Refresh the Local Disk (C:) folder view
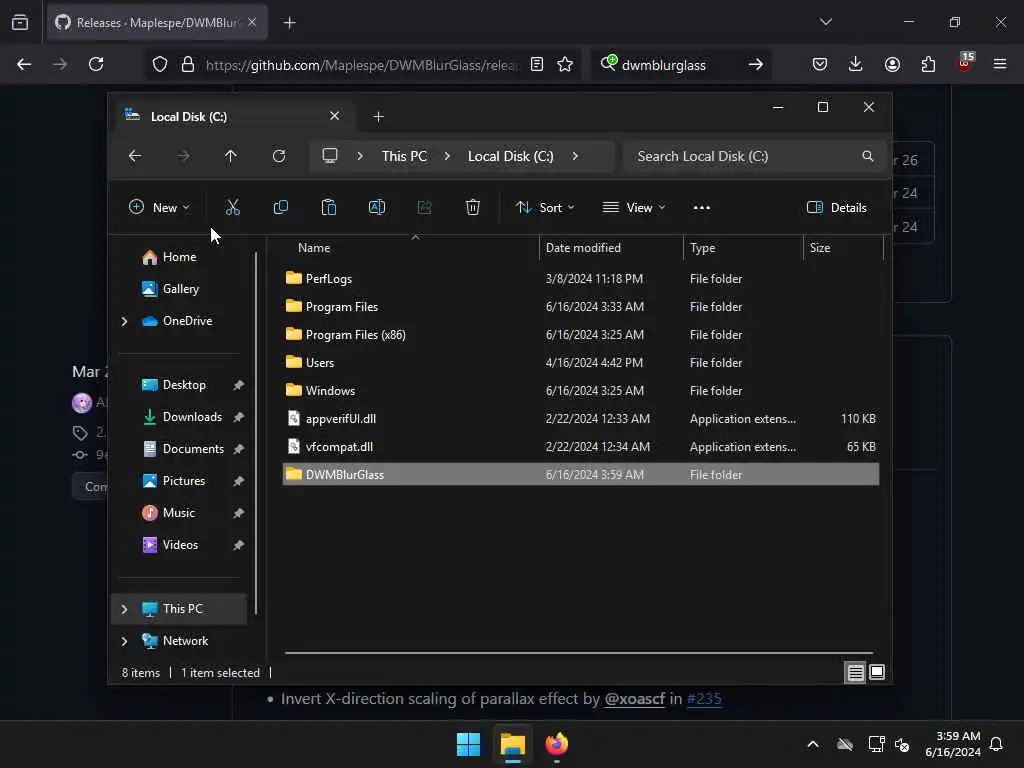Image resolution: width=1024 pixels, height=768 pixels. [279, 156]
